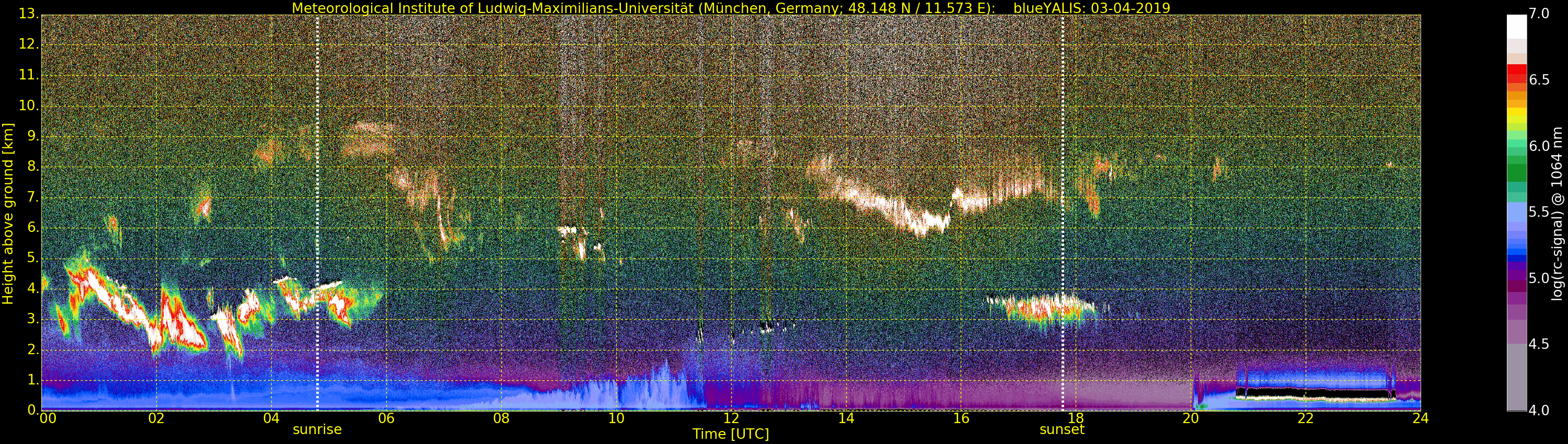Click the time axis tick label '04'
1568x444 pixels.
pyautogui.click(x=271, y=418)
